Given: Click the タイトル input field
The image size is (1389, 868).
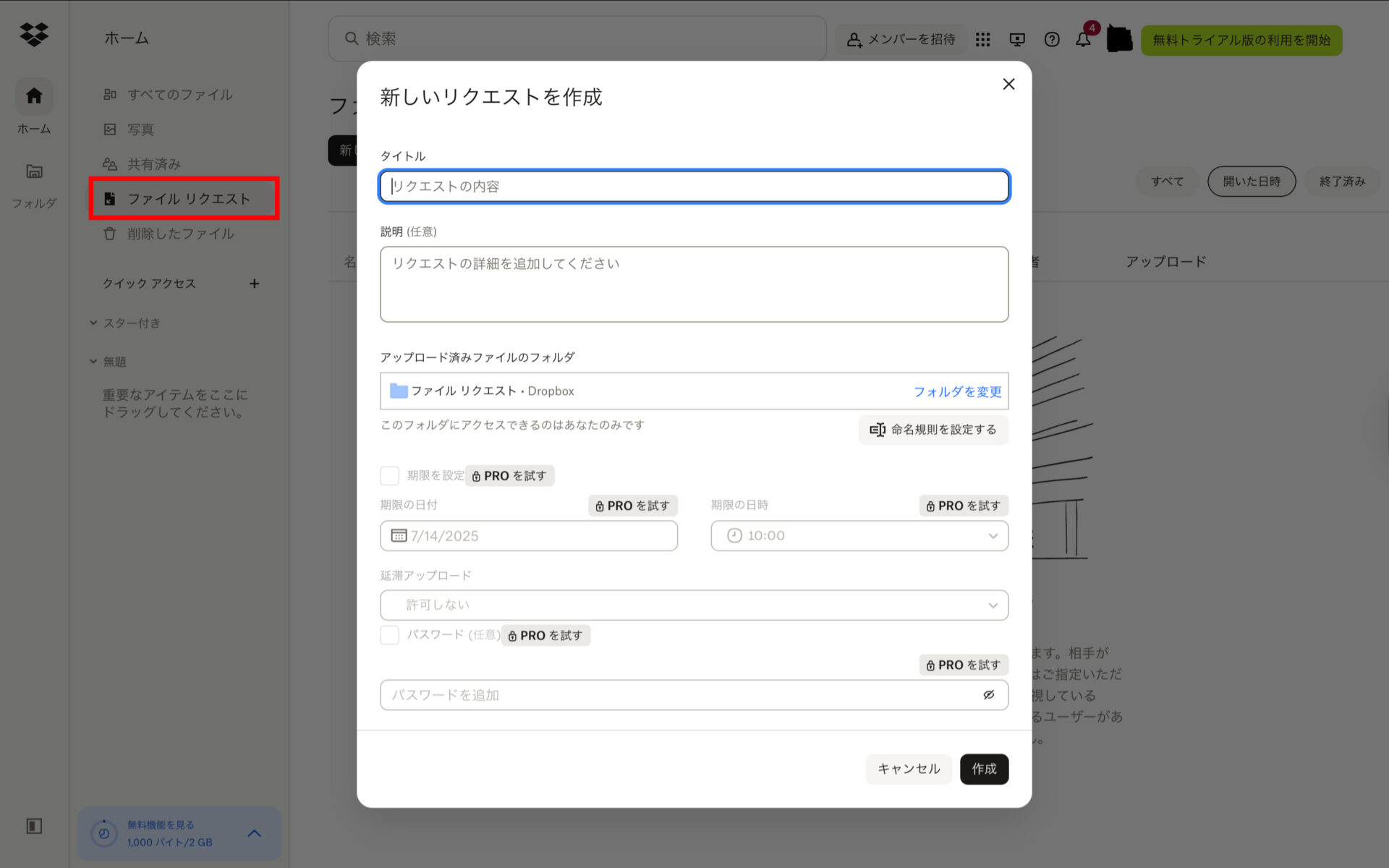Looking at the screenshot, I should [693, 186].
